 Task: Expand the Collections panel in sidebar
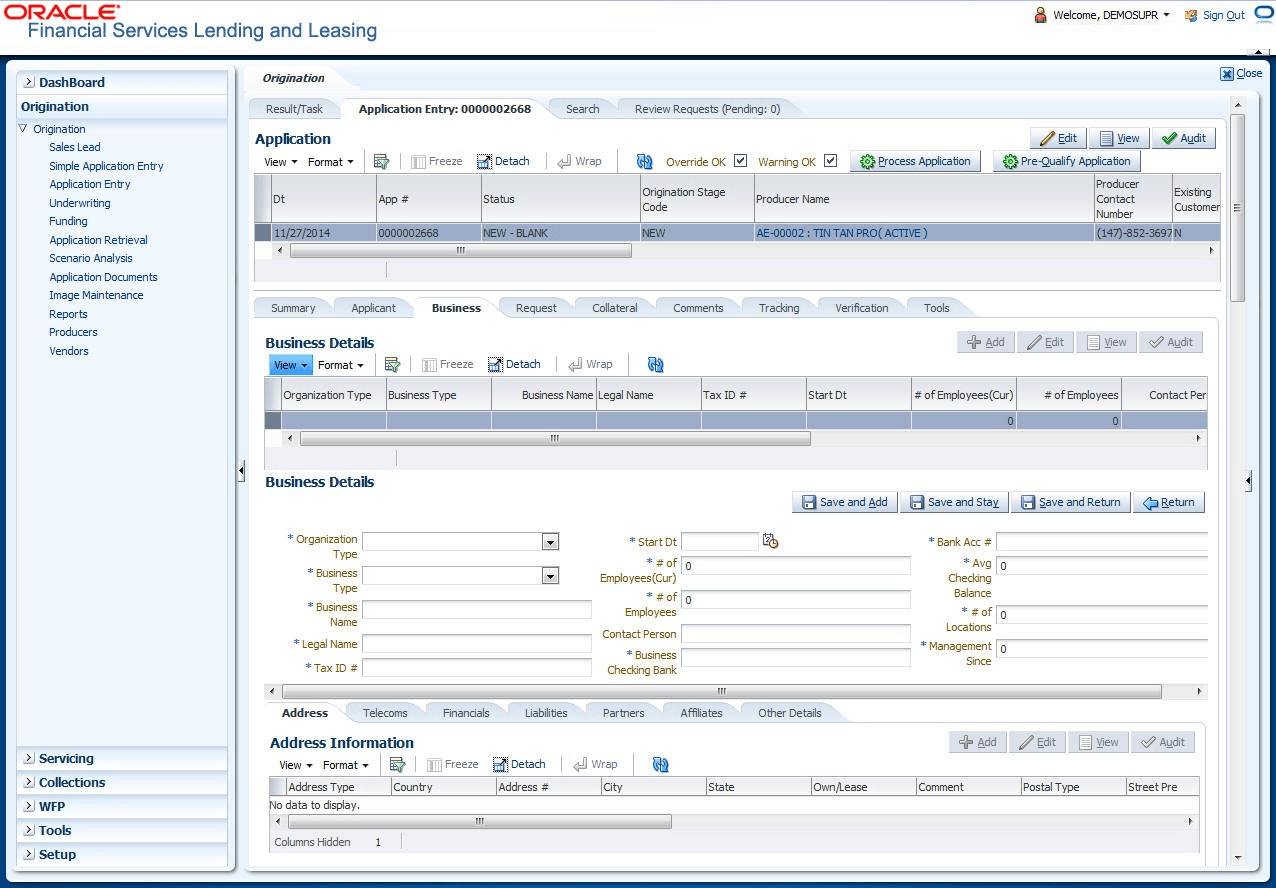(x=71, y=783)
